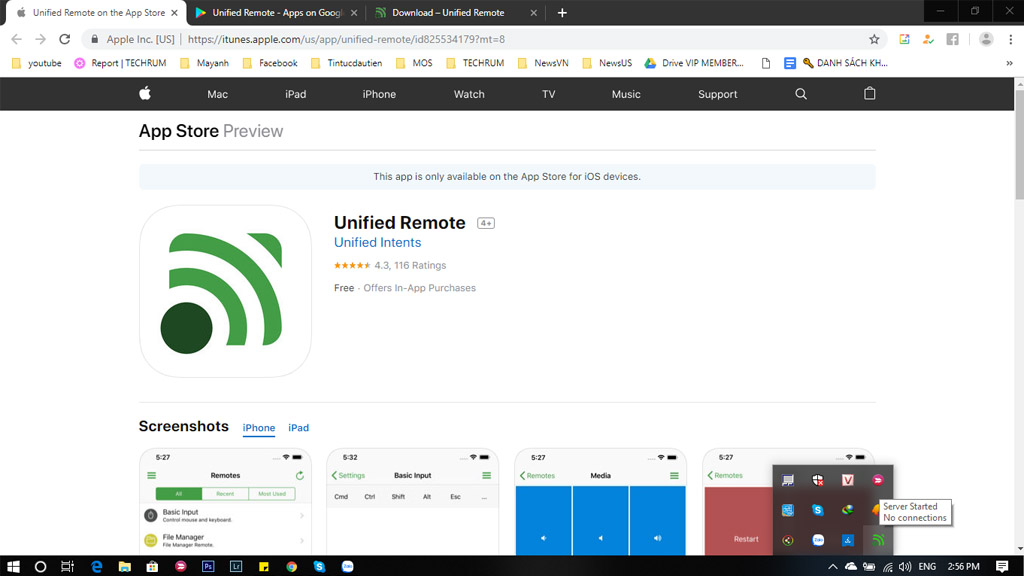Open the OneDrive cloud tray icon
Image resolution: width=1024 pixels, height=576 pixels.
click(851, 566)
